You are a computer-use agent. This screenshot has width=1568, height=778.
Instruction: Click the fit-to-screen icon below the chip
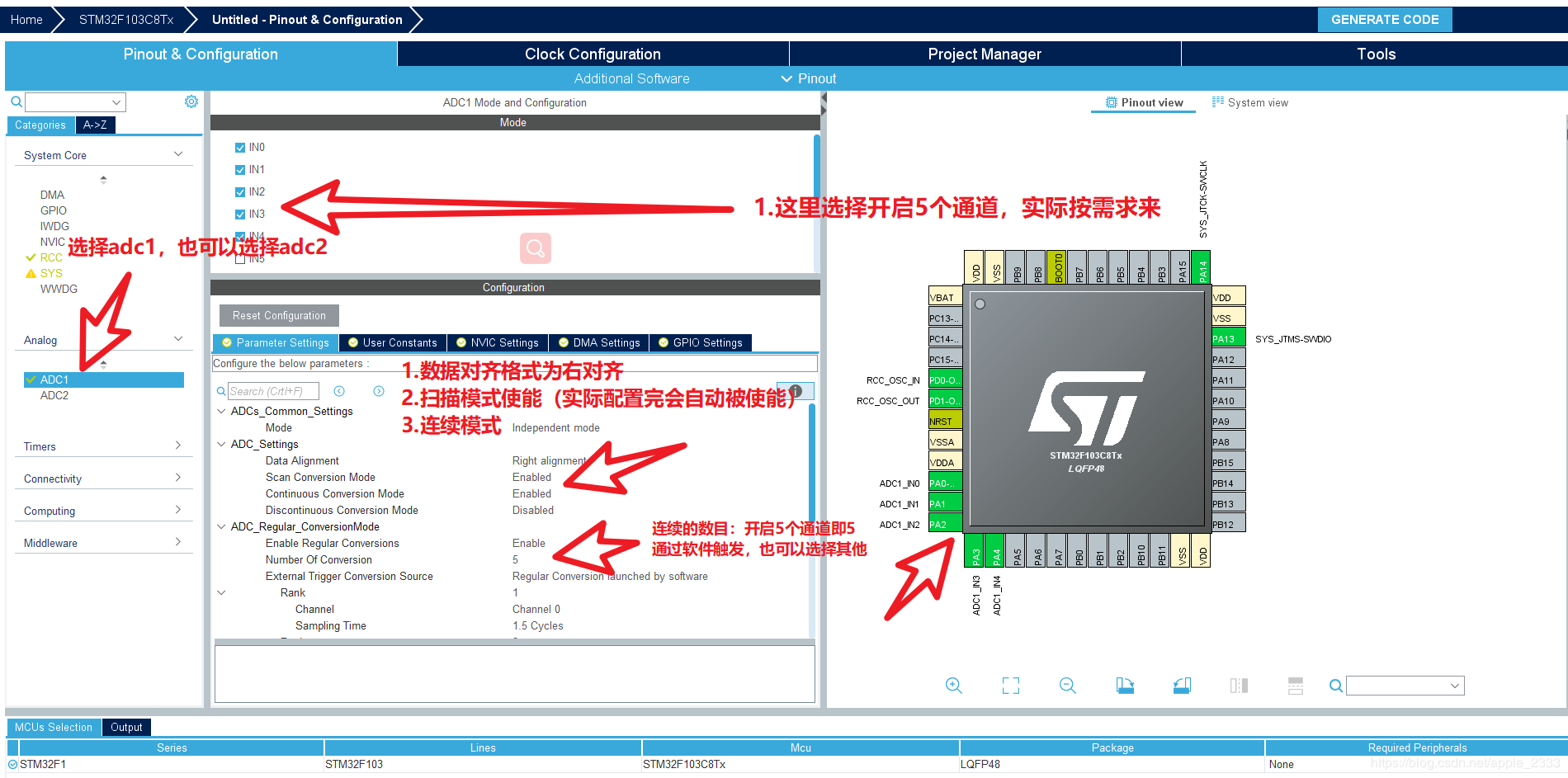1011,686
